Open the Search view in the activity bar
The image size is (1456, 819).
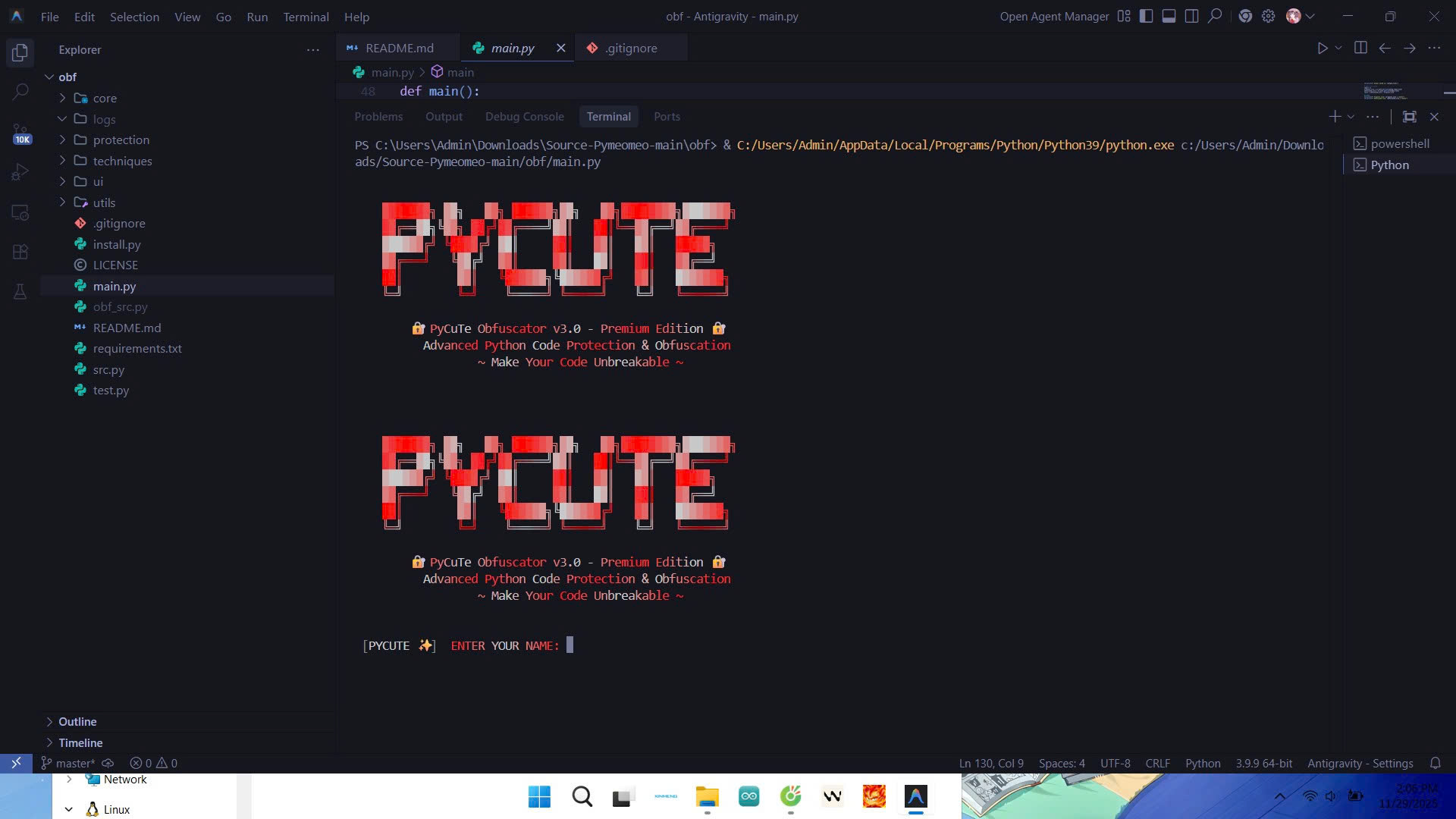[x=20, y=90]
